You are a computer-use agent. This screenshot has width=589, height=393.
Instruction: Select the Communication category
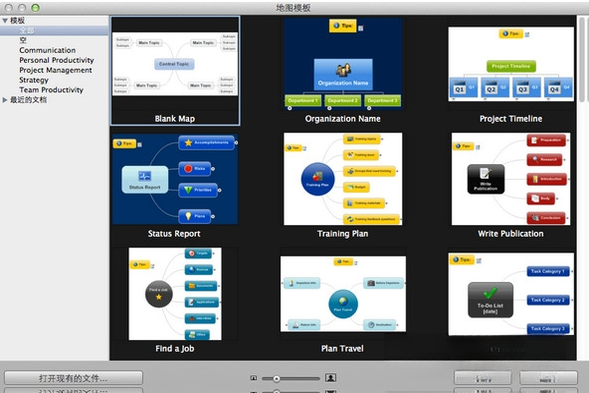pos(47,50)
